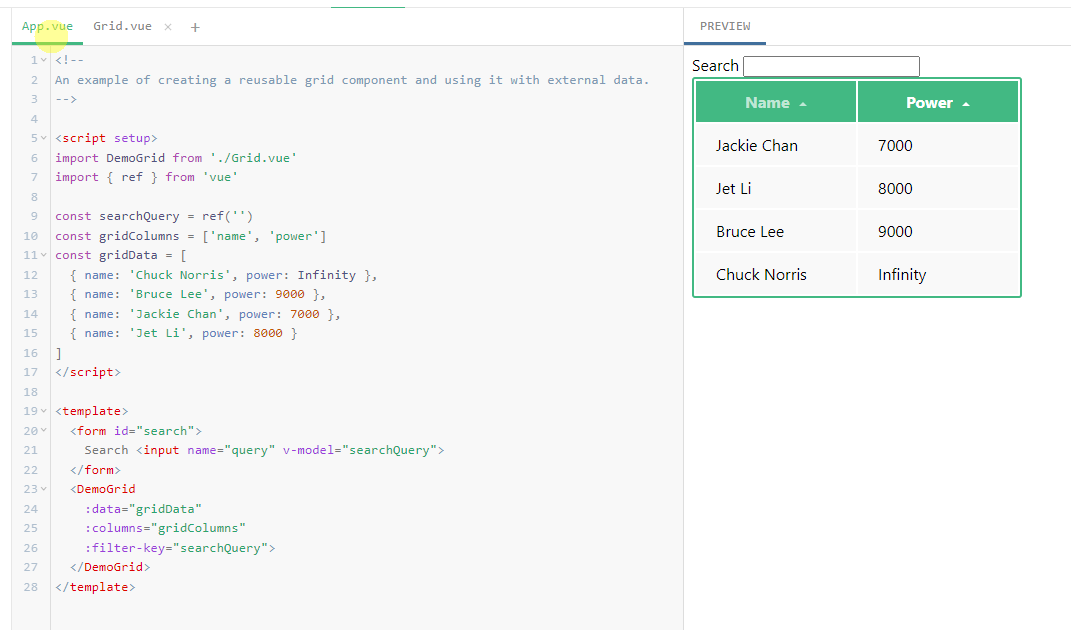Select the PREVIEW tab
This screenshot has height=630, width=1071.
point(725,26)
